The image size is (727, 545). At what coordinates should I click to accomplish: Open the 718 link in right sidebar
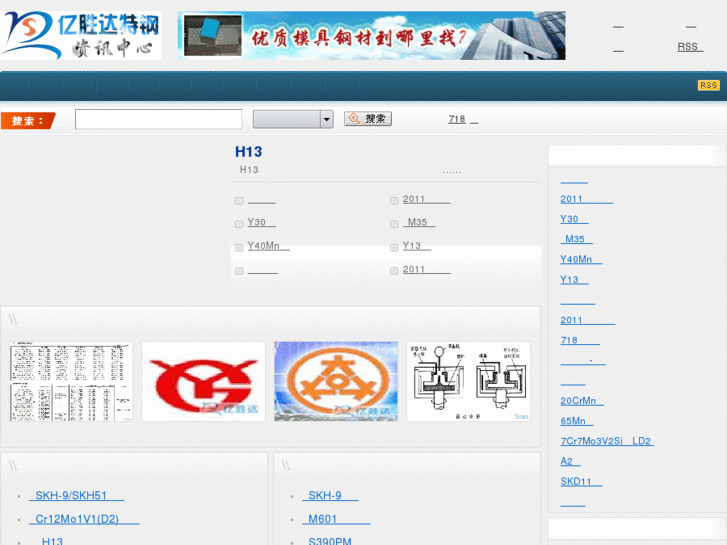click(x=580, y=340)
